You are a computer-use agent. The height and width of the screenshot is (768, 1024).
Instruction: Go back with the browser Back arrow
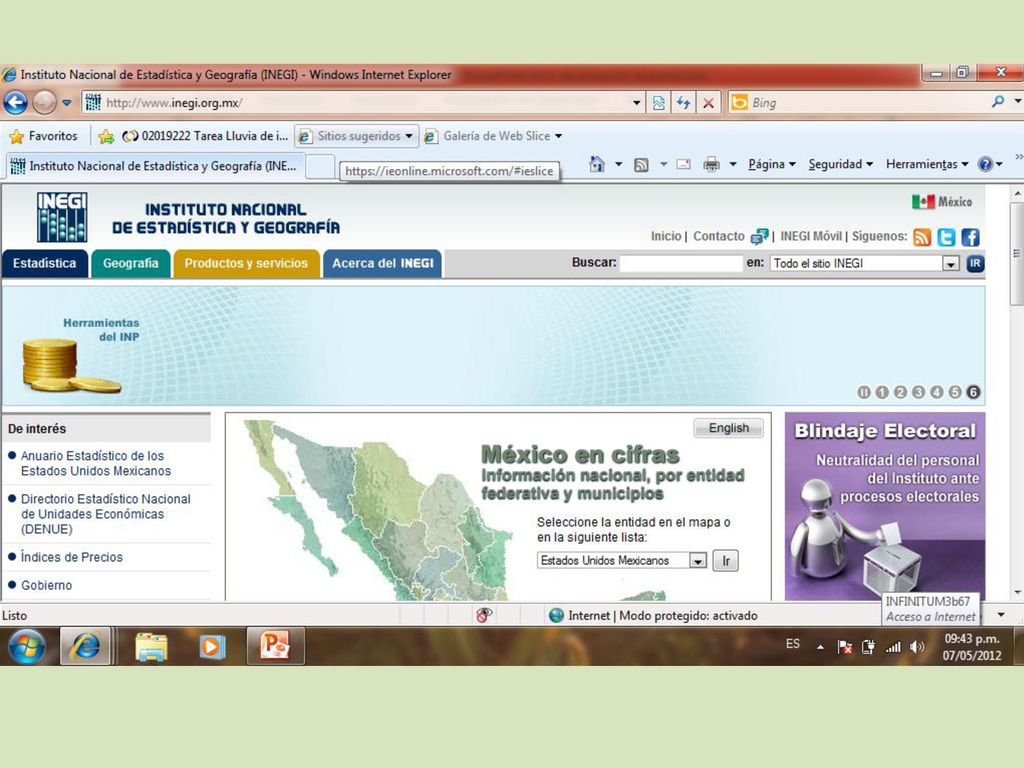click(16, 103)
